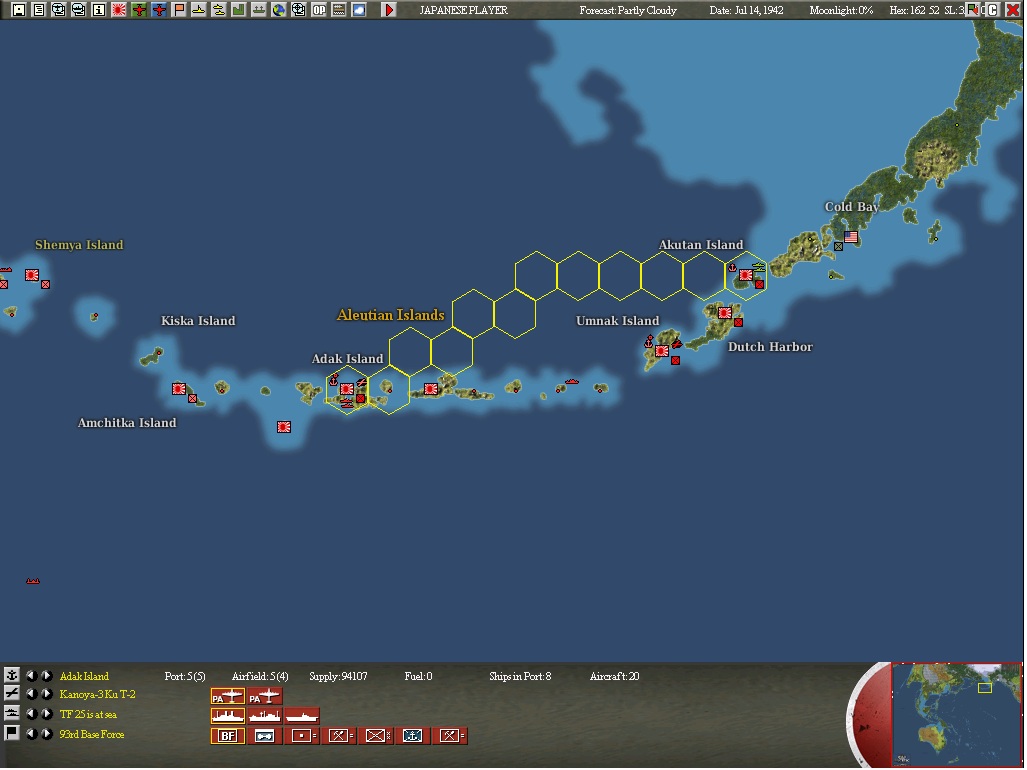Screen dimensions: 1027x770
Task: Open the Adak Island base name link
Action: coord(84,676)
